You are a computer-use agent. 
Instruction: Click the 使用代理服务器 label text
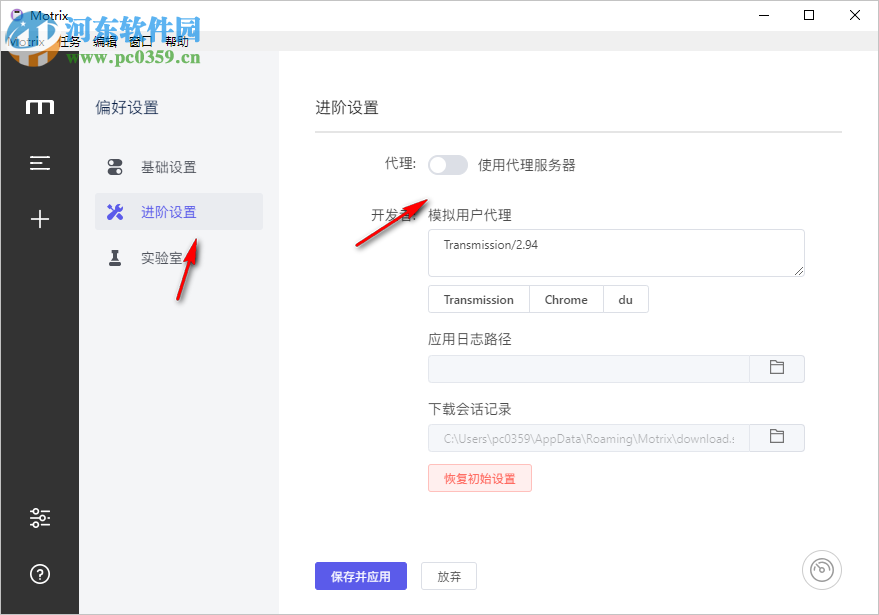(526, 165)
